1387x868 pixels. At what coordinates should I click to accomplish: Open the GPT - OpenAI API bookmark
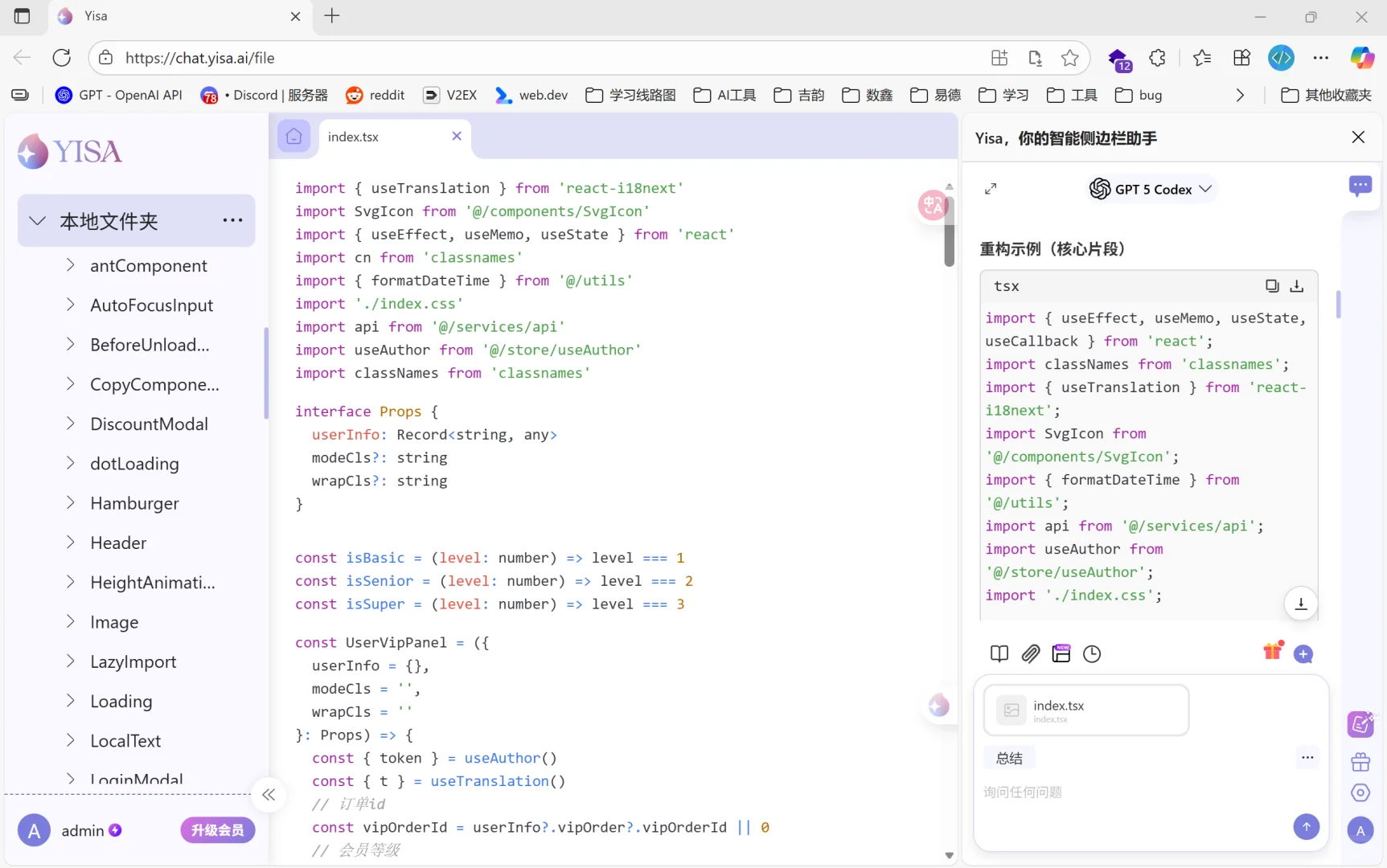click(119, 95)
